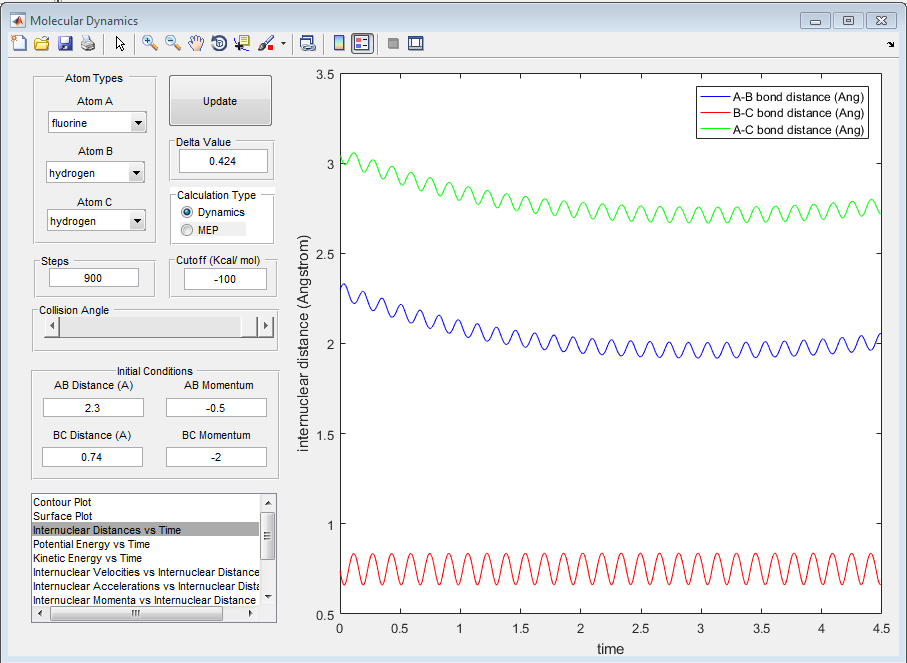This screenshot has width=907, height=663.
Task: Toggle the Insert Legend toolbar button
Action: (362, 43)
